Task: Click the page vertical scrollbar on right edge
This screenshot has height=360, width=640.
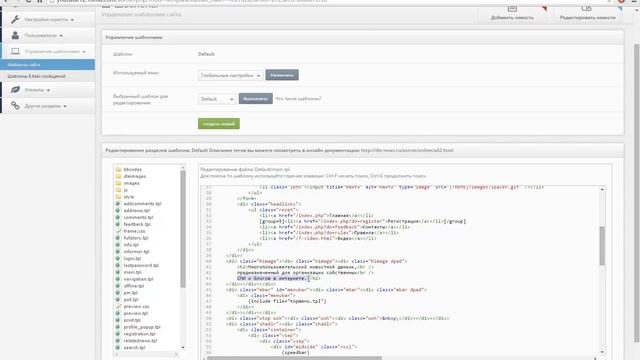Action: click(x=636, y=192)
